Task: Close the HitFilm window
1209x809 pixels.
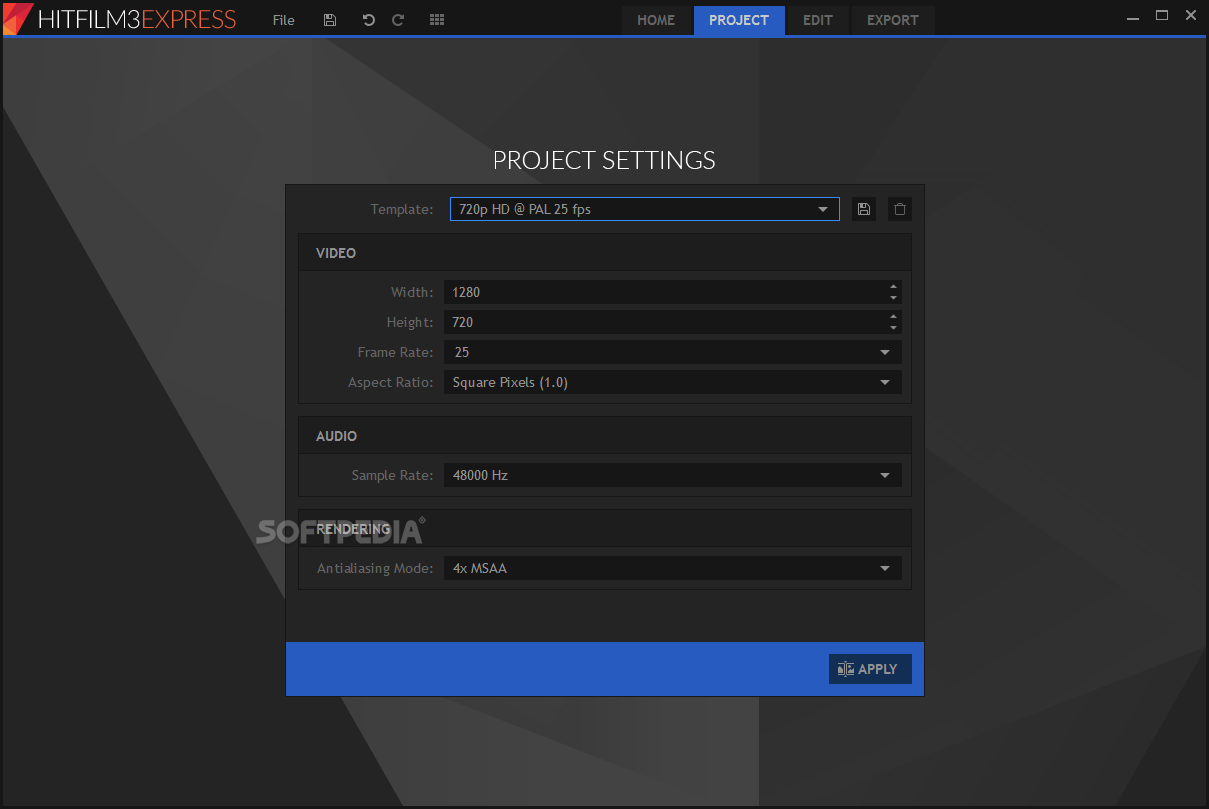Action: point(1190,15)
